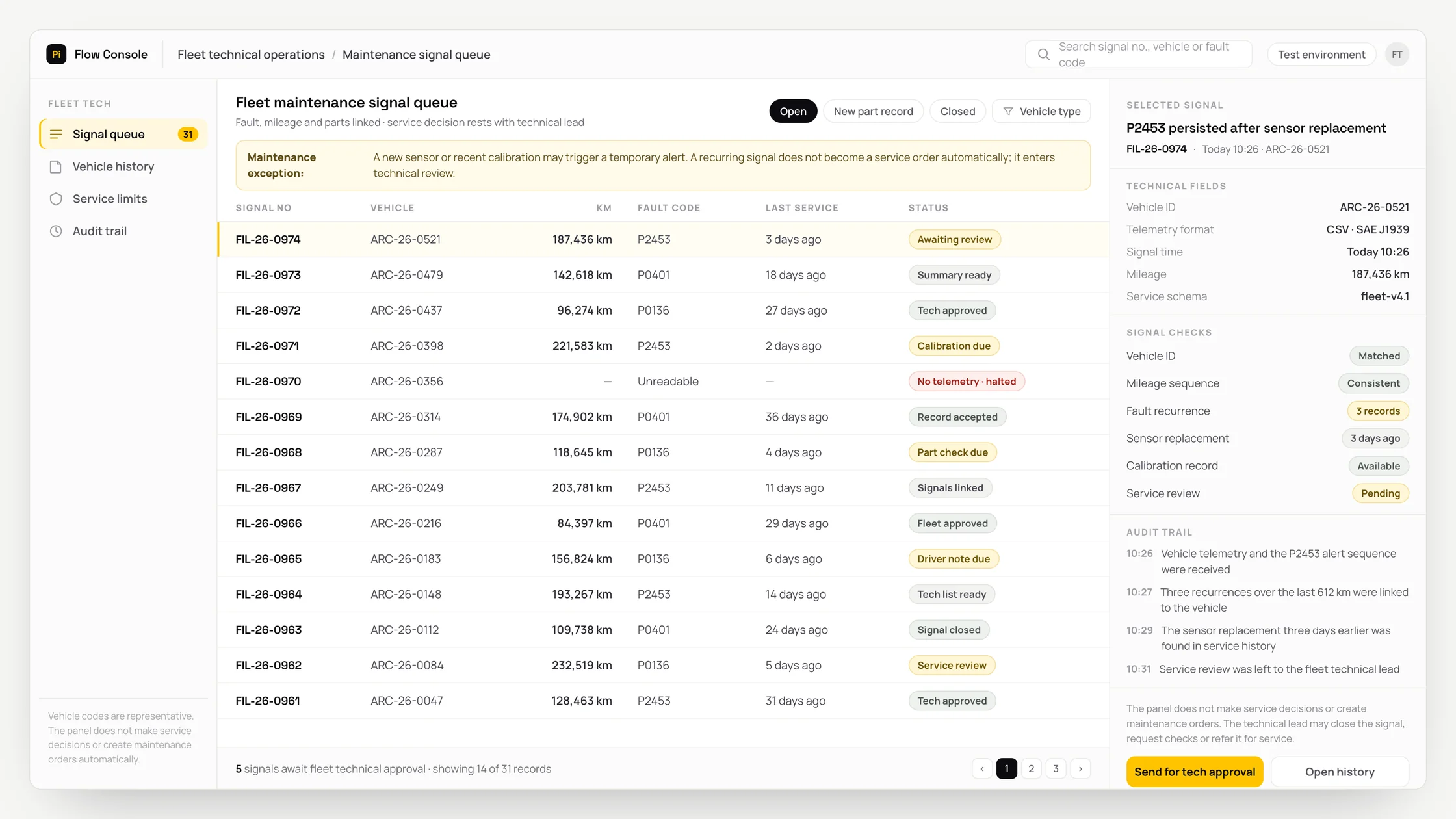This screenshot has height=819, width=1456.
Task: Click Fleet technical operations breadcrumb
Action: (251, 55)
